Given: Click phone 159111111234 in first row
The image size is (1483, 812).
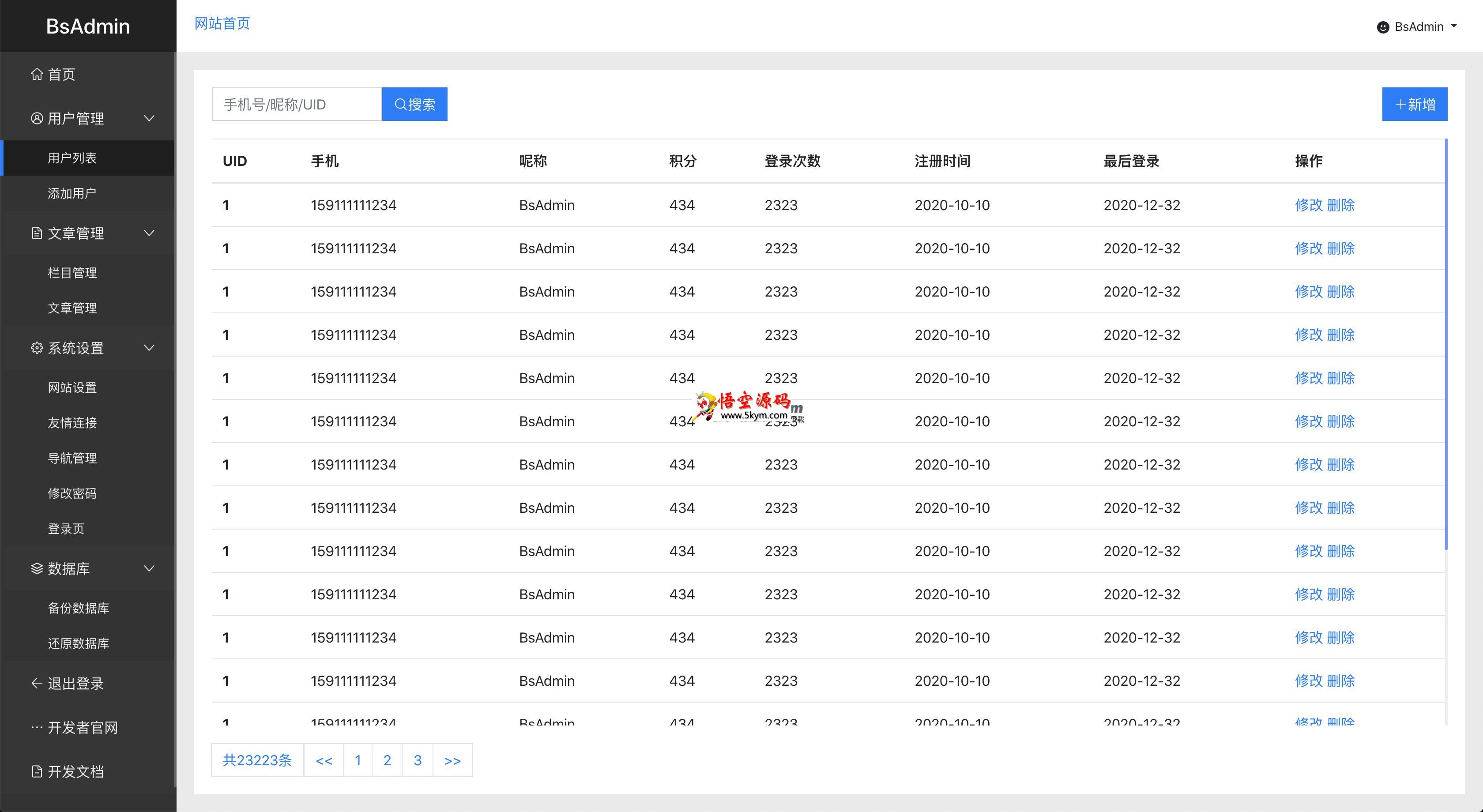Looking at the screenshot, I should click(354, 205).
